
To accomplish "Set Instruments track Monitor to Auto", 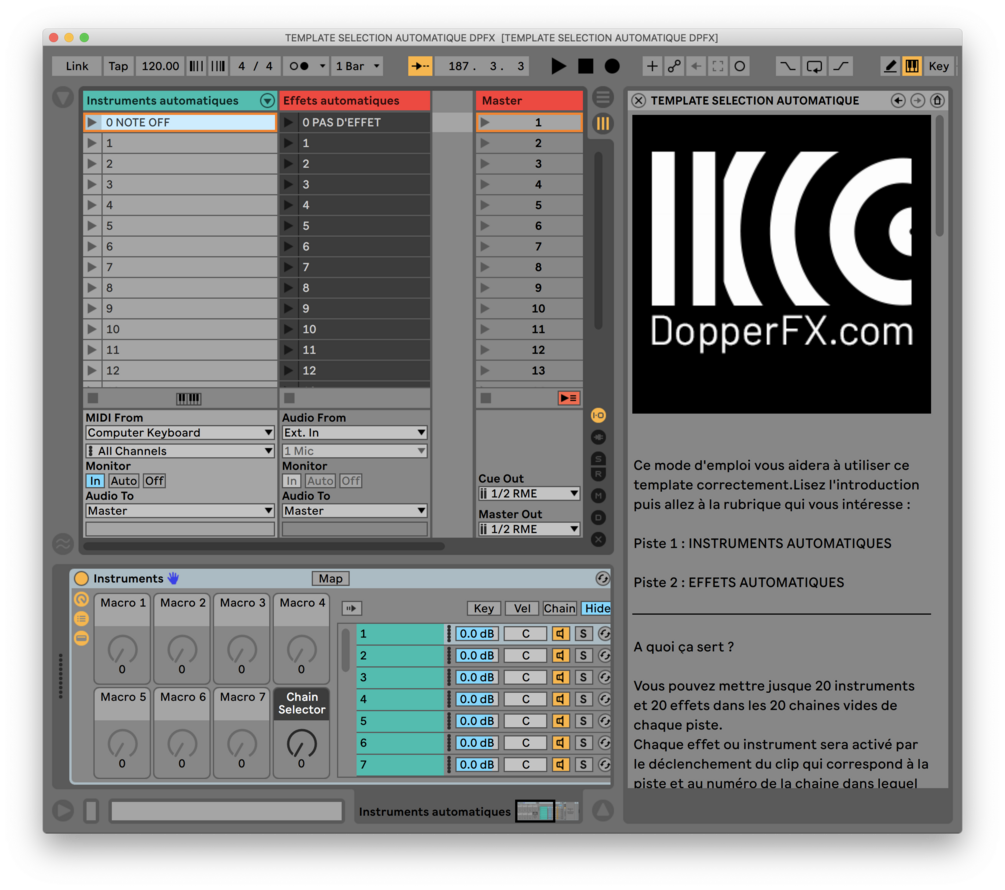I will (123, 481).
